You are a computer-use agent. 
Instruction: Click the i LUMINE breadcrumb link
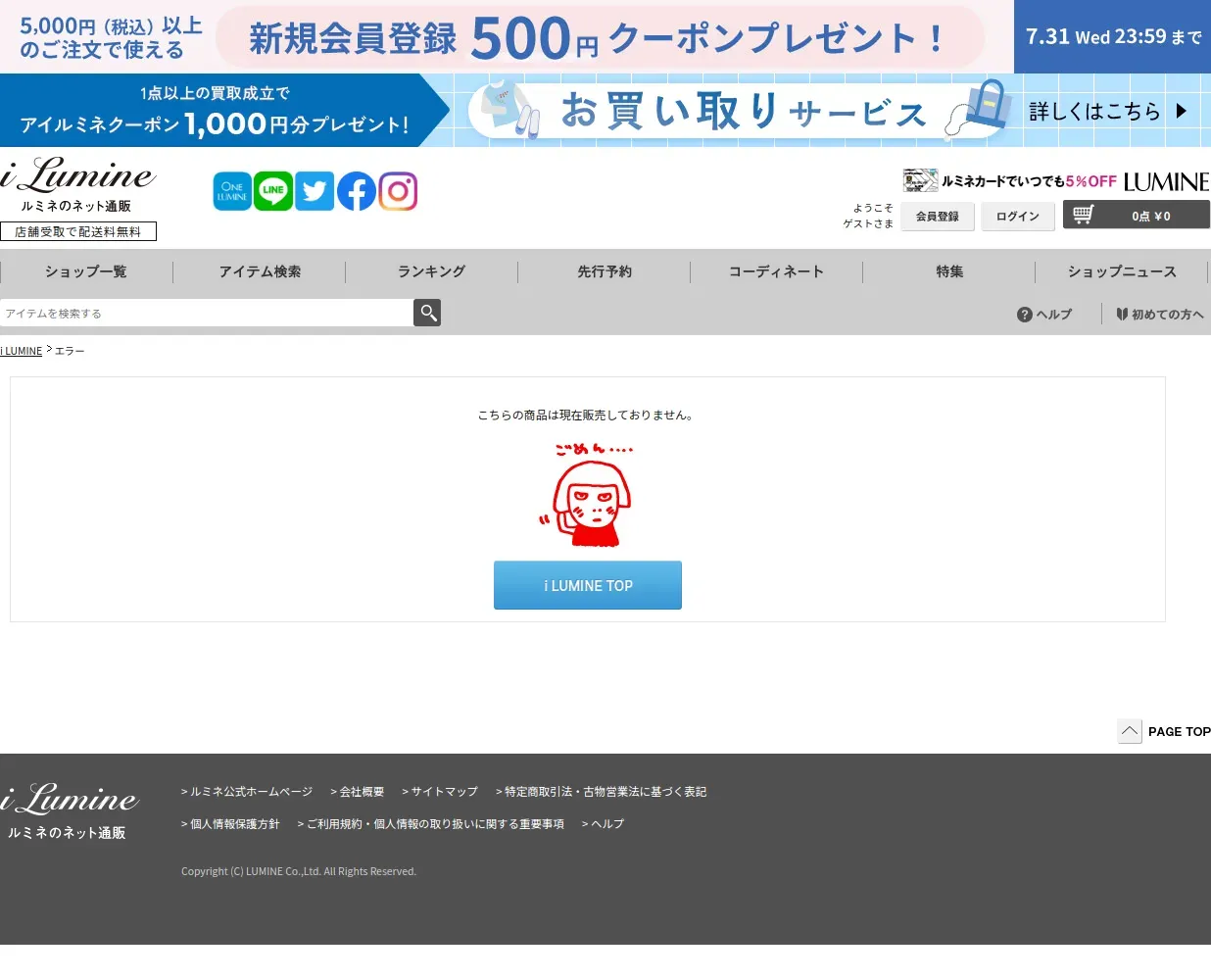click(x=22, y=351)
